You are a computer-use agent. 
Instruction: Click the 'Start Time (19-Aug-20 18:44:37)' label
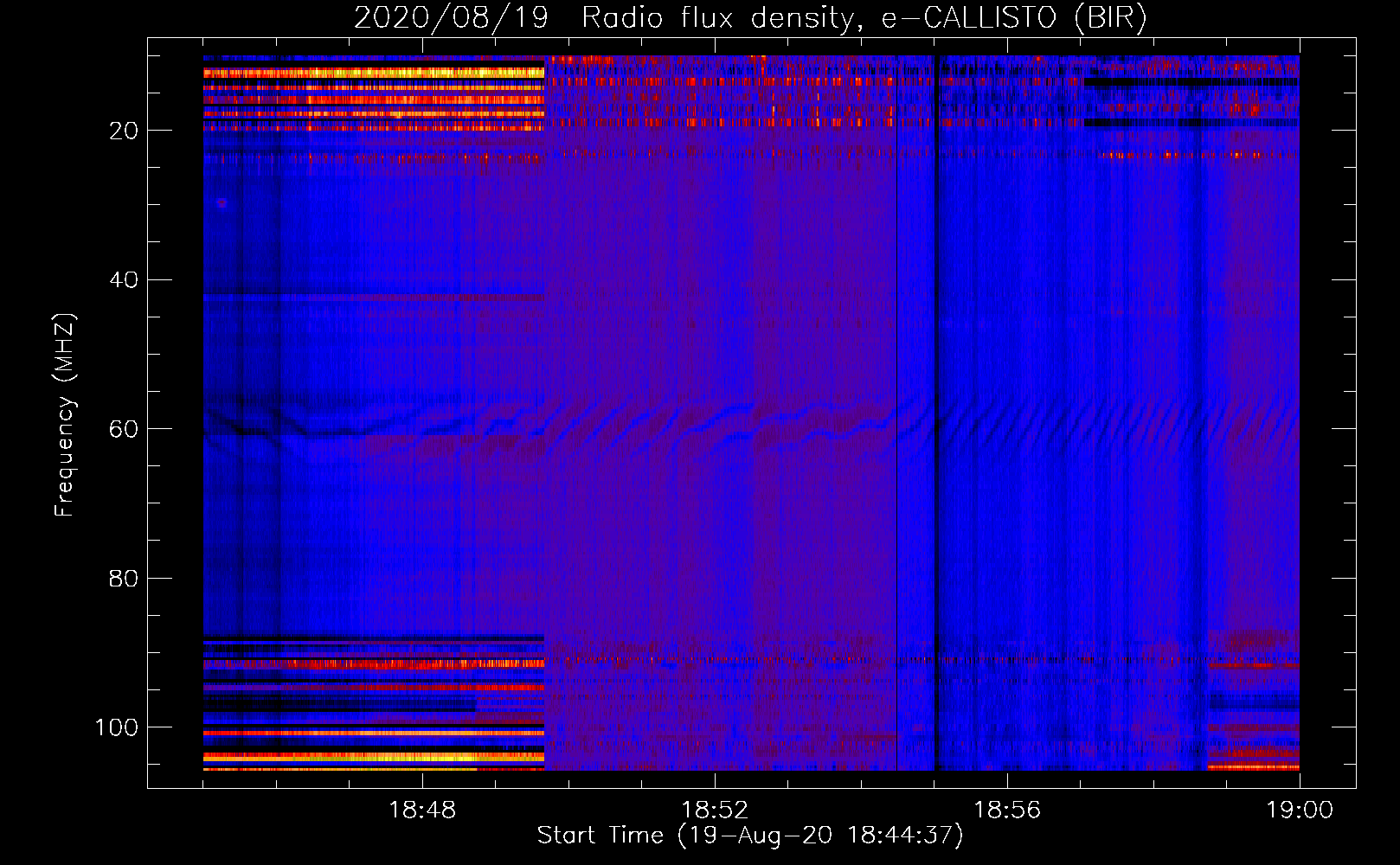[750, 836]
